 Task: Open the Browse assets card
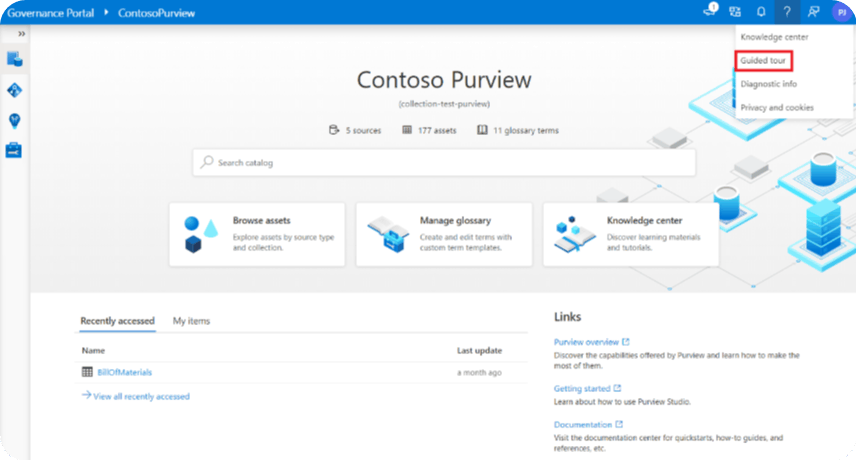pos(257,235)
